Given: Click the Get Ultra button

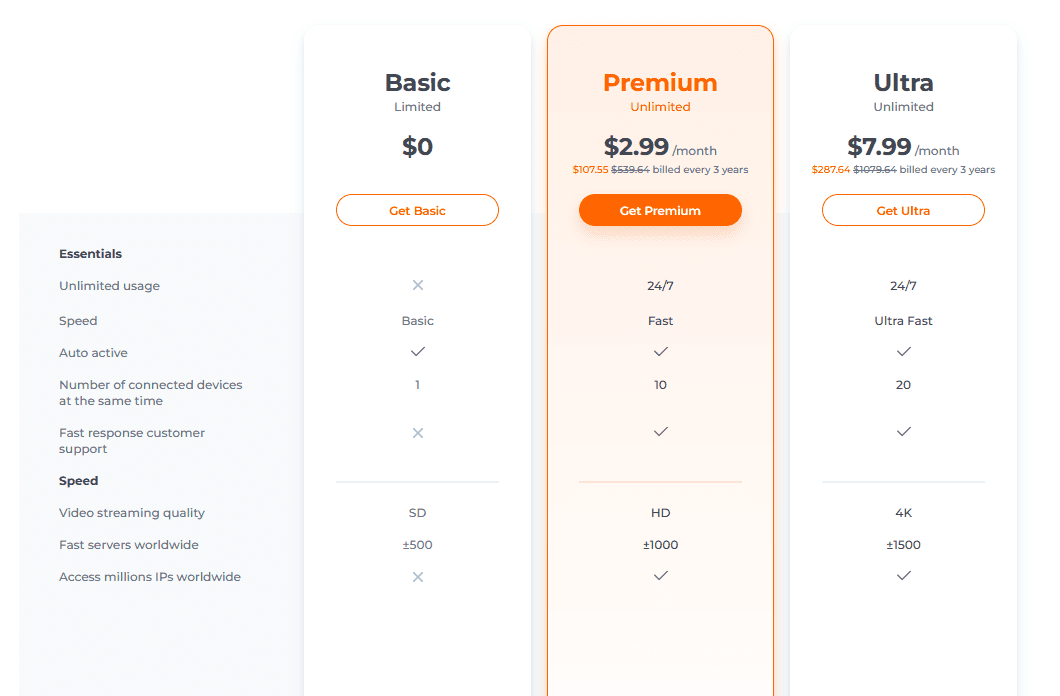Looking at the screenshot, I should [x=903, y=210].
